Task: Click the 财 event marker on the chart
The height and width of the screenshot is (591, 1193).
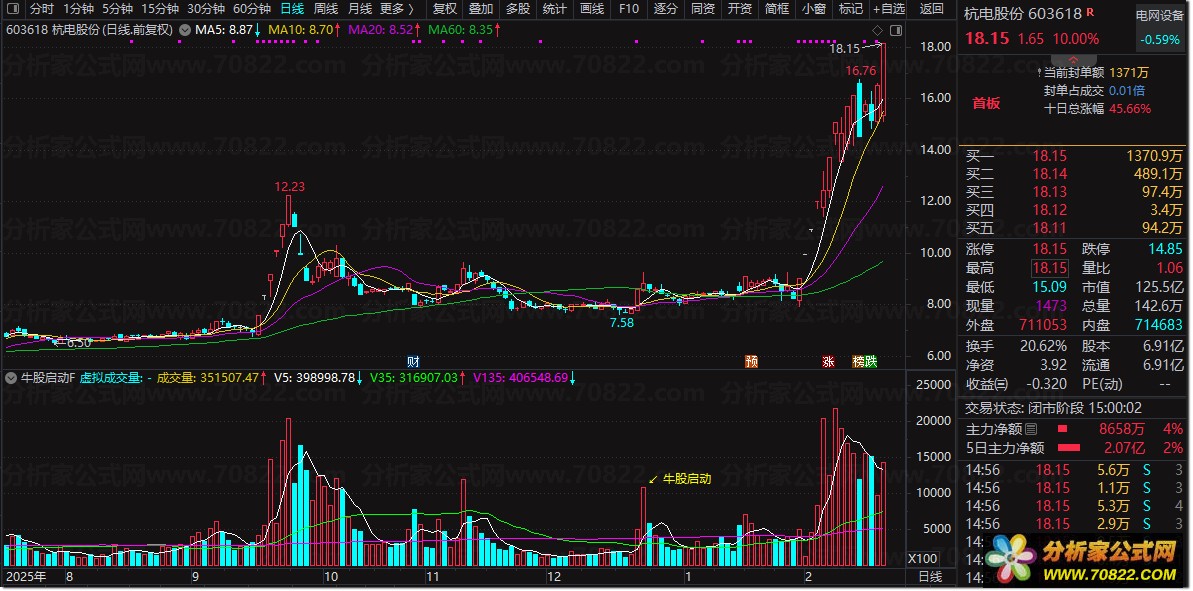Action: coord(413,361)
